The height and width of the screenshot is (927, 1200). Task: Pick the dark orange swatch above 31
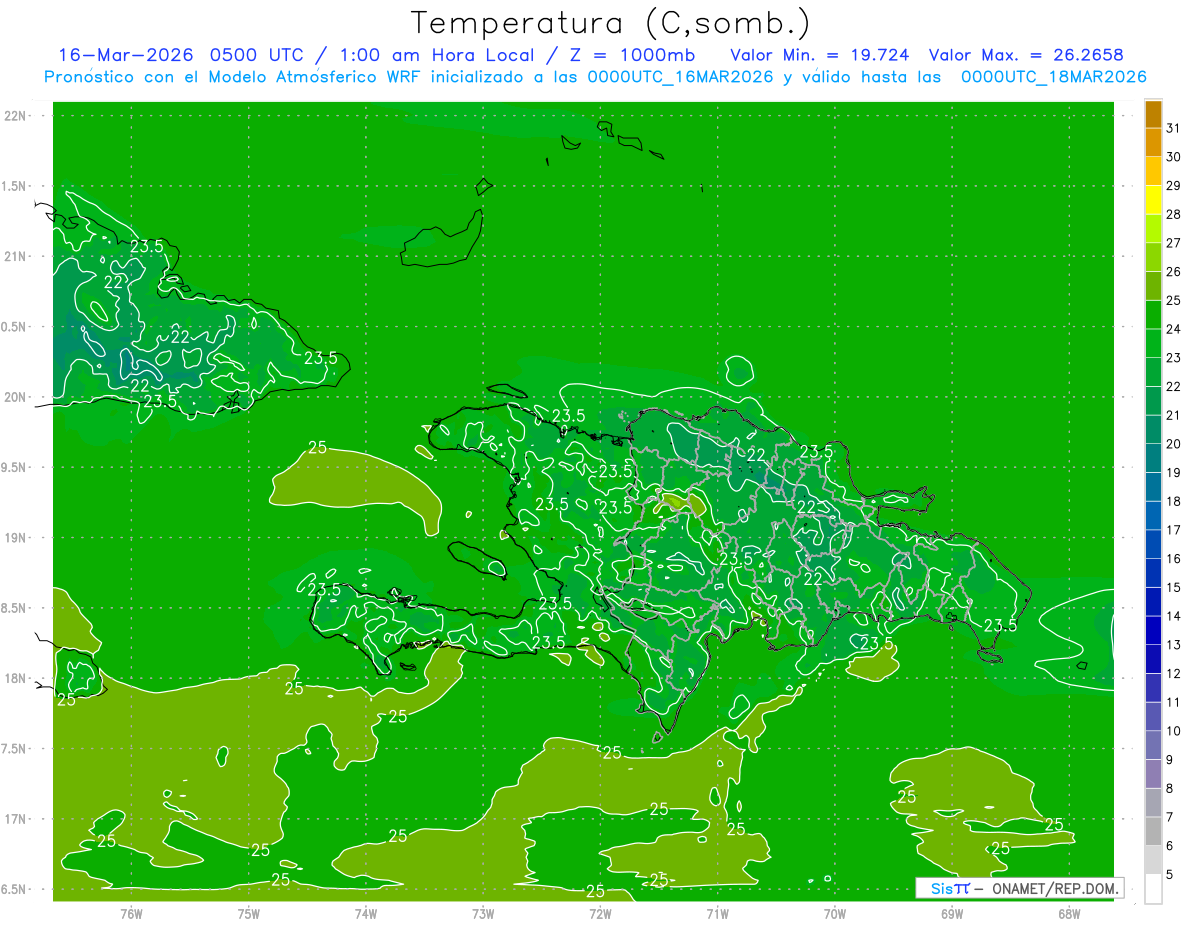click(x=1153, y=114)
